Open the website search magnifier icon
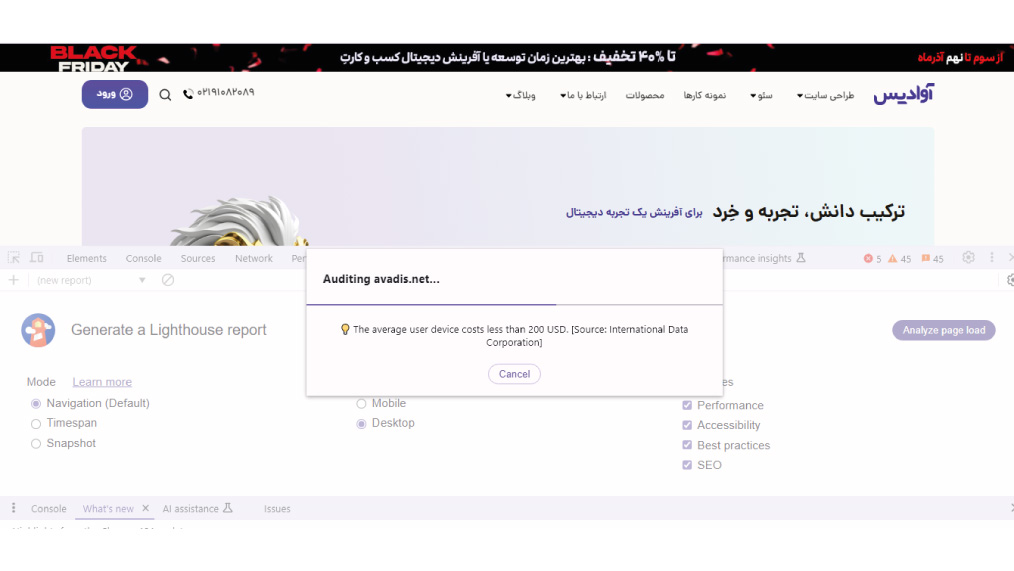Screen dimensions: 1014x571 pyautogui.click(x=165, y=95)
